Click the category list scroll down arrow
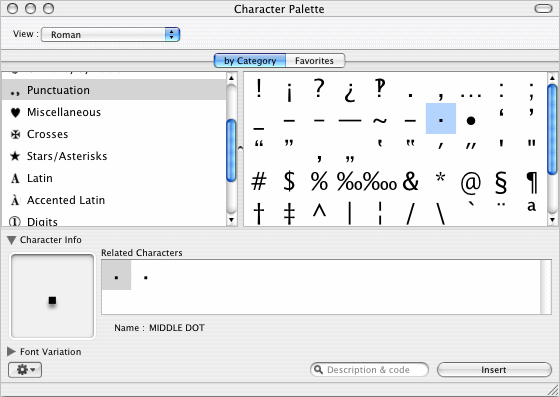This screenshot has height=397, width=560. (231, 220)
